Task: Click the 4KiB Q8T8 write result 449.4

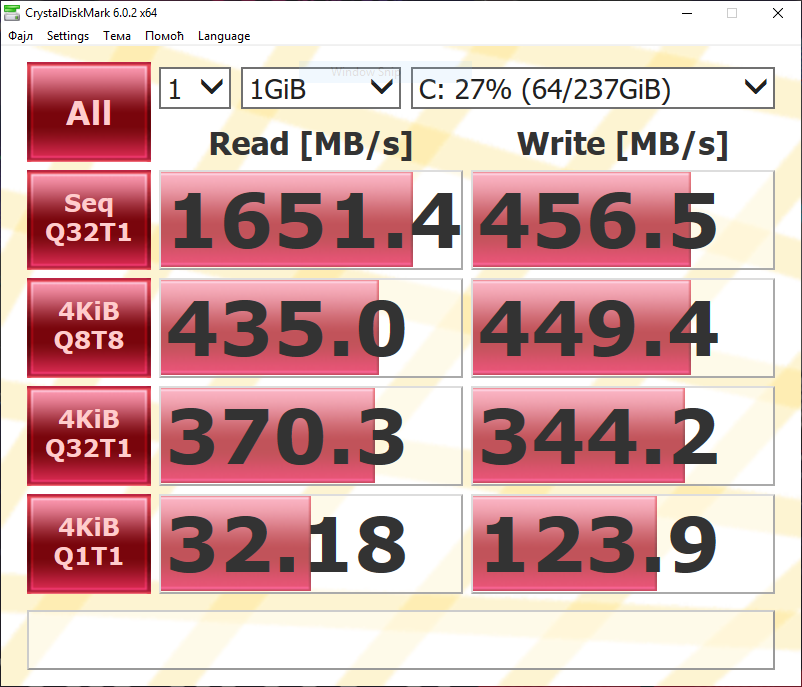Action: pyautogui.click(x=623, y=328)
